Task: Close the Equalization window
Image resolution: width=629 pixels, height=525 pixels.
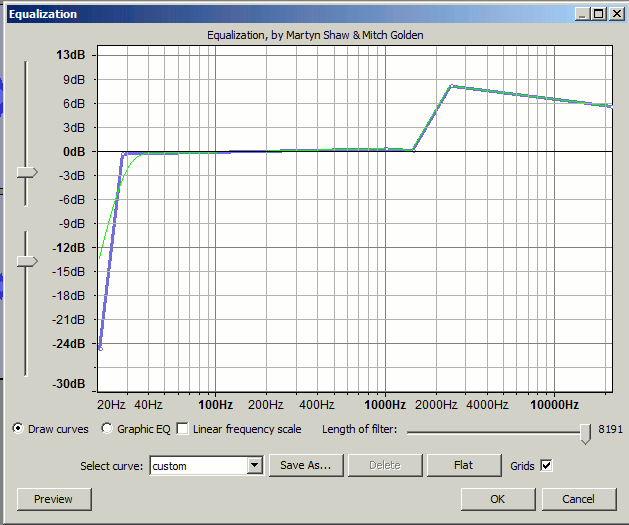Action: (x=616, y=14)
